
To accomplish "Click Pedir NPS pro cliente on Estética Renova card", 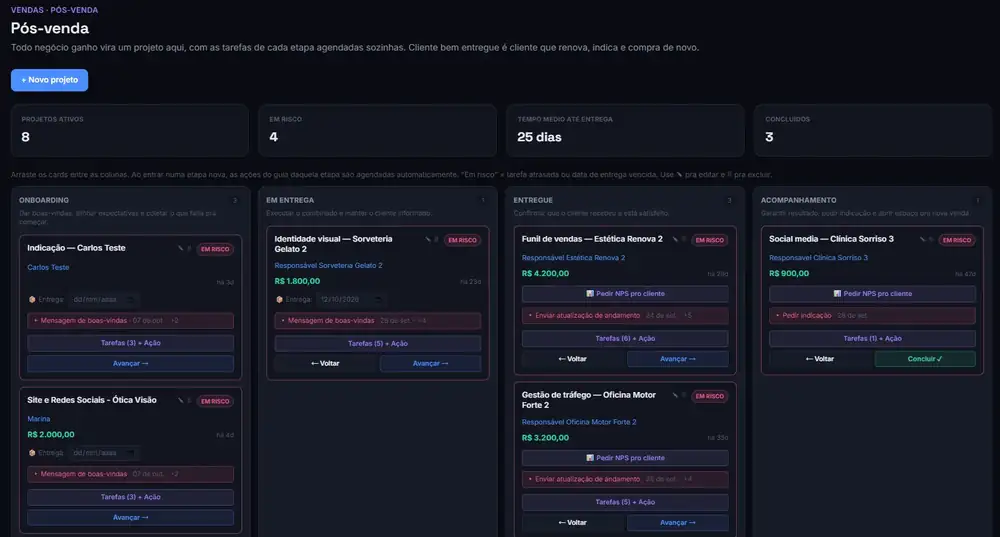I will click(x=625, y=294).
